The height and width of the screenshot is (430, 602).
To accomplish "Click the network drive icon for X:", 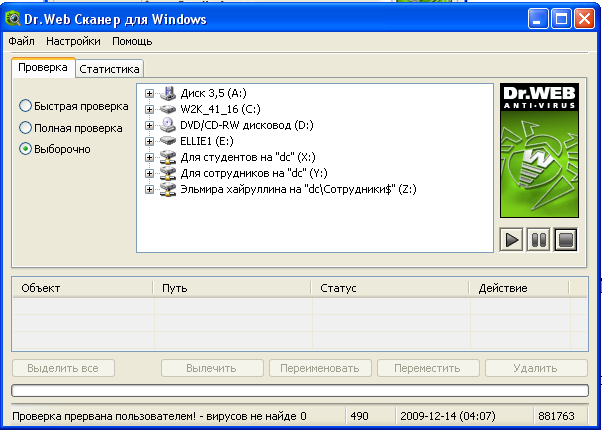I will (168, 157).
